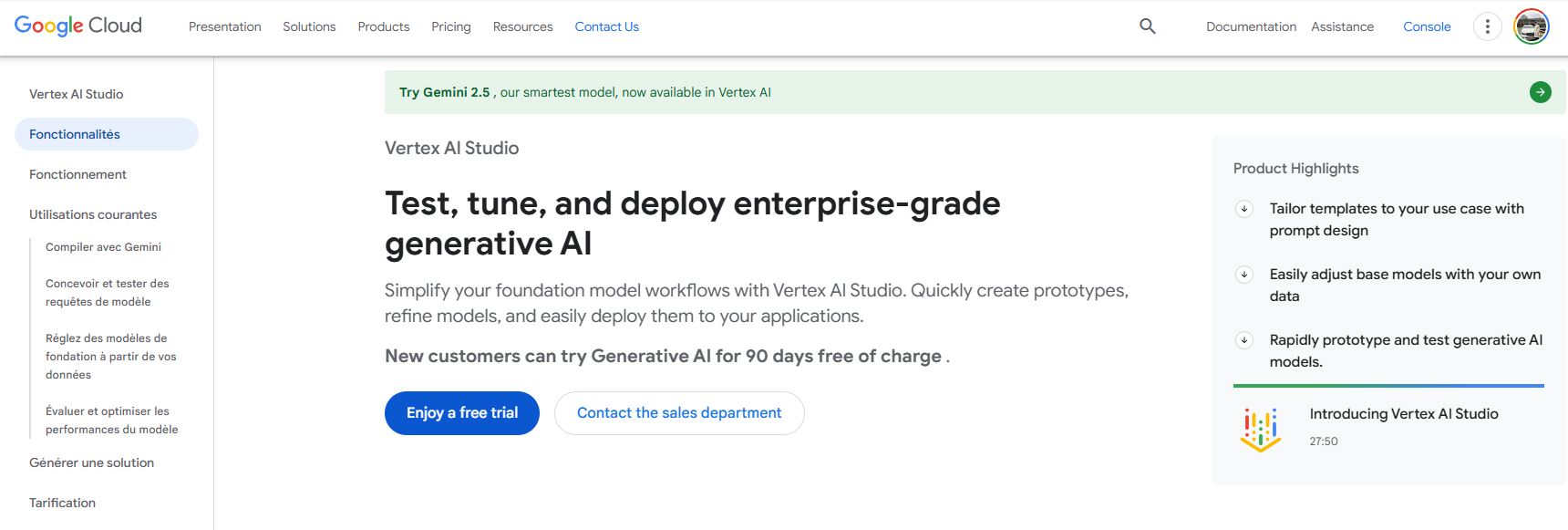
Task: Open Concevoir et tester des requêtes item
Action: (108, 293)
